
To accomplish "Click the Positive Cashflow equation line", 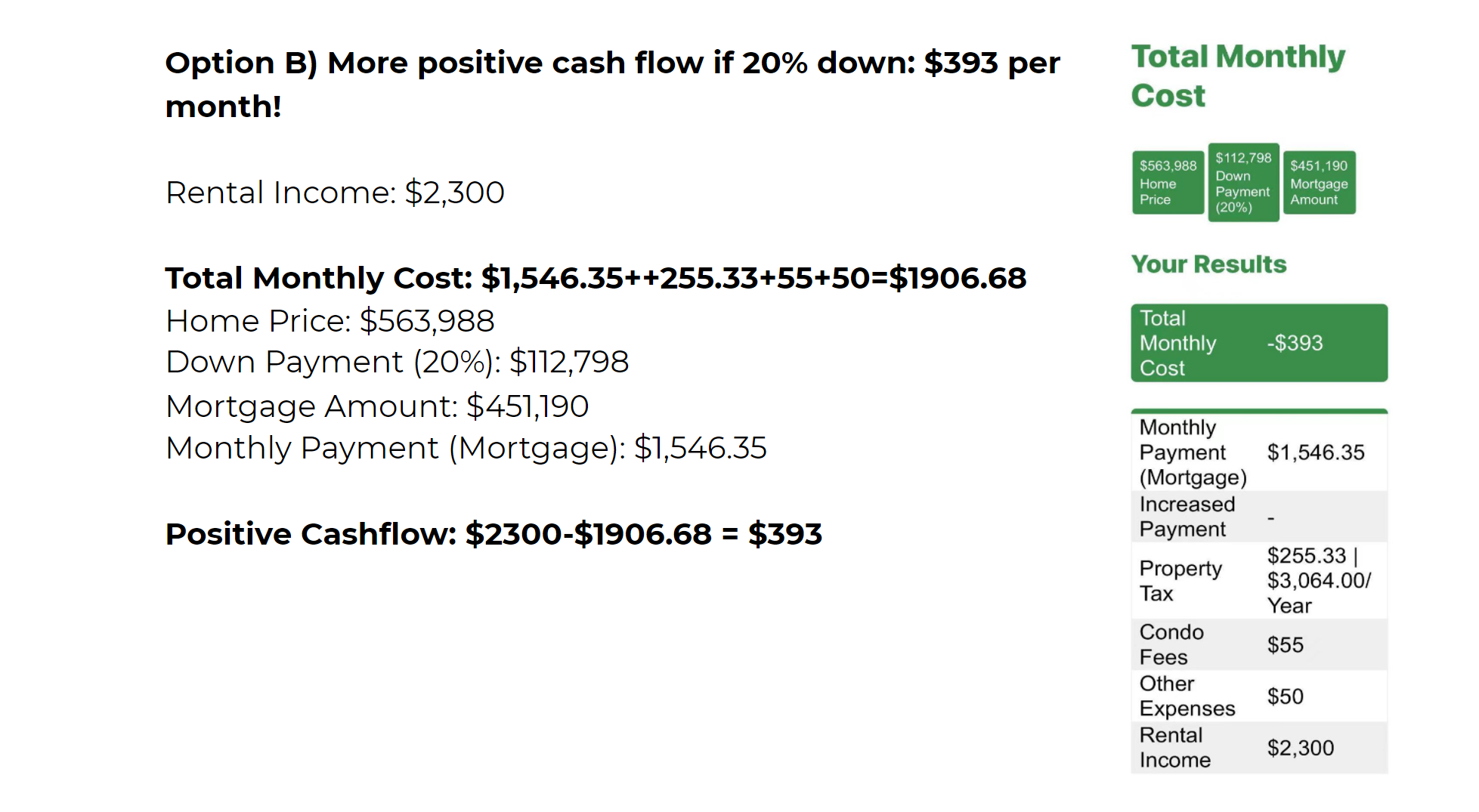I will pos(494,534).
